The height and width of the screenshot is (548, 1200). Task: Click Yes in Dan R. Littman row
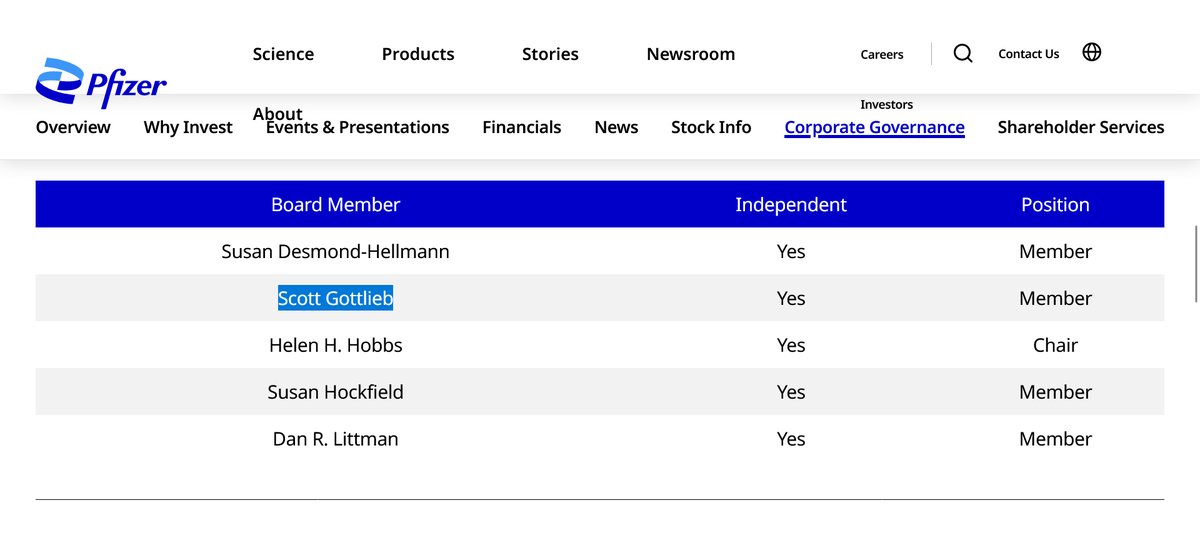[791, 439]
